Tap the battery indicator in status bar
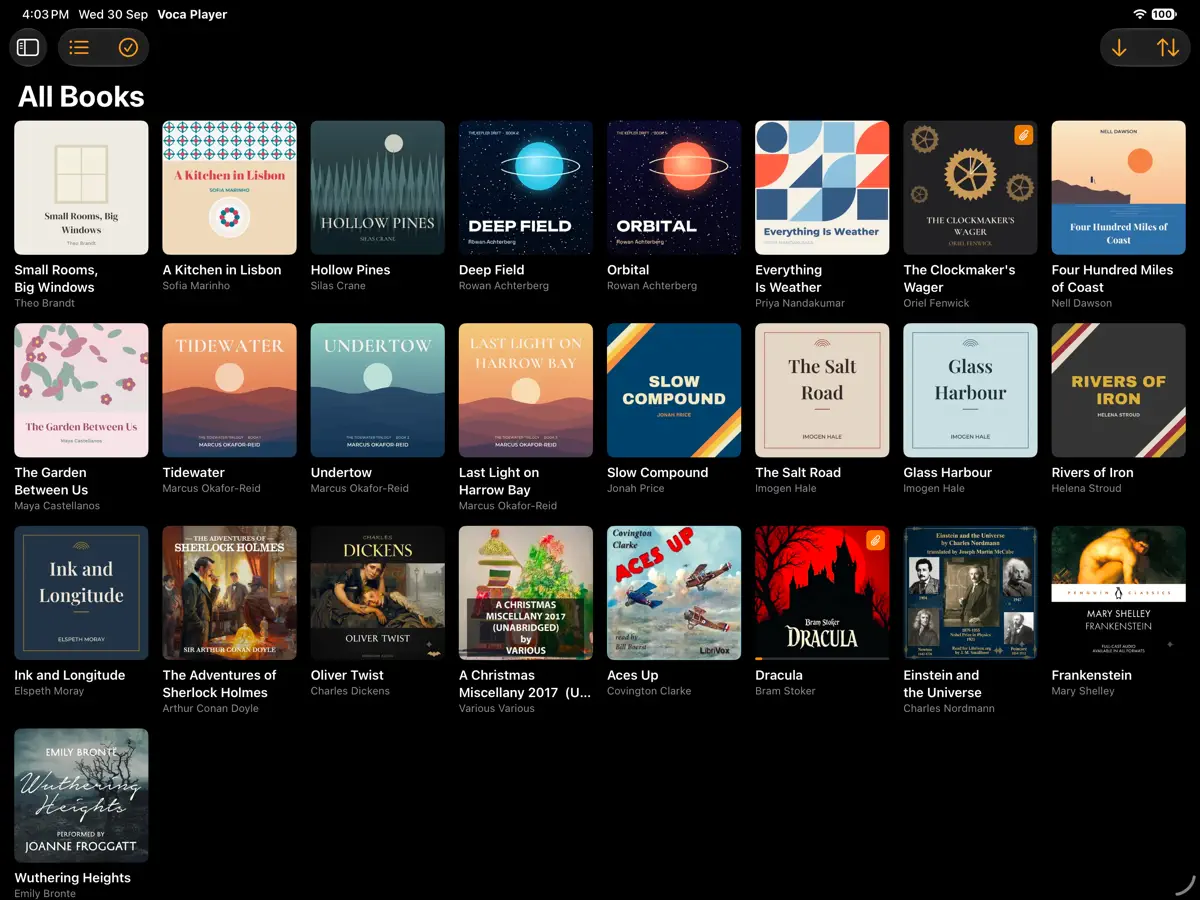Screen dimensions: 1200x900 [x=1163, y=14]
